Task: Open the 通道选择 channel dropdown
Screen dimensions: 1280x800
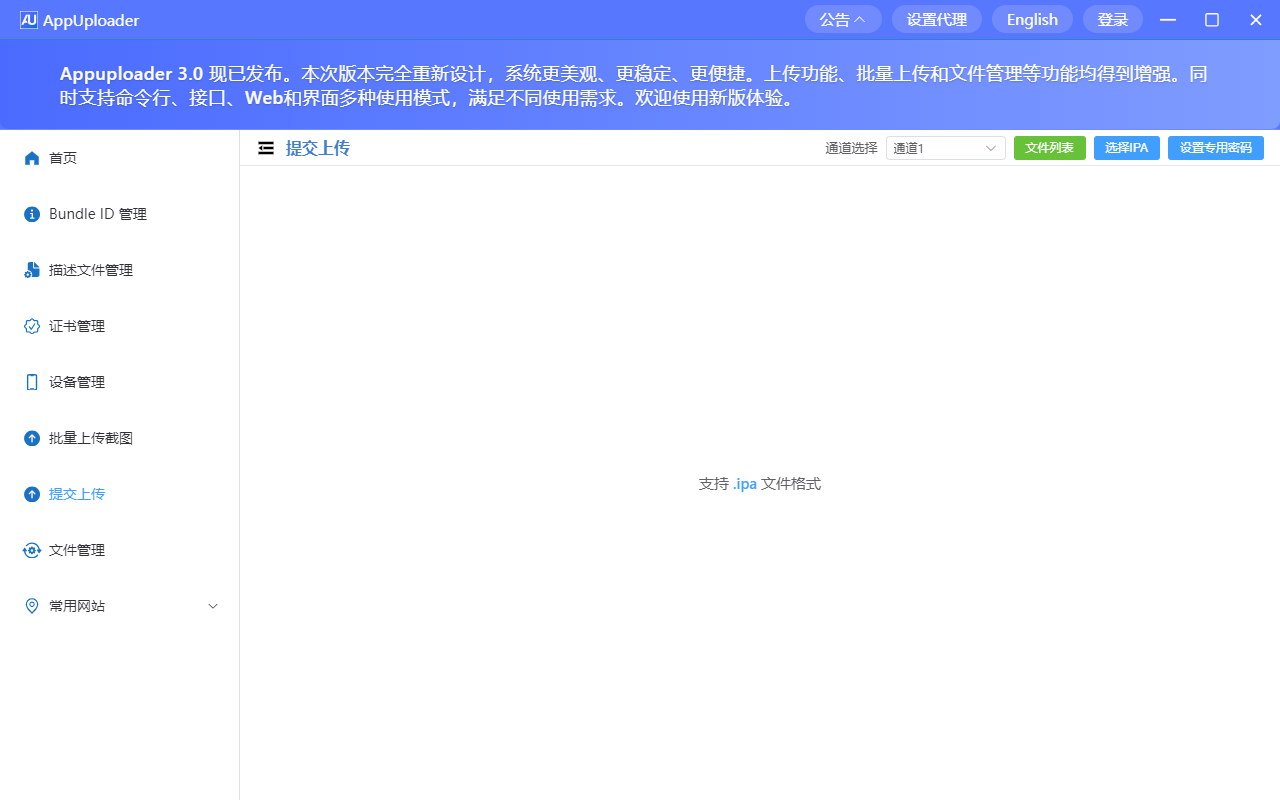Action: [x=944, y=147]
